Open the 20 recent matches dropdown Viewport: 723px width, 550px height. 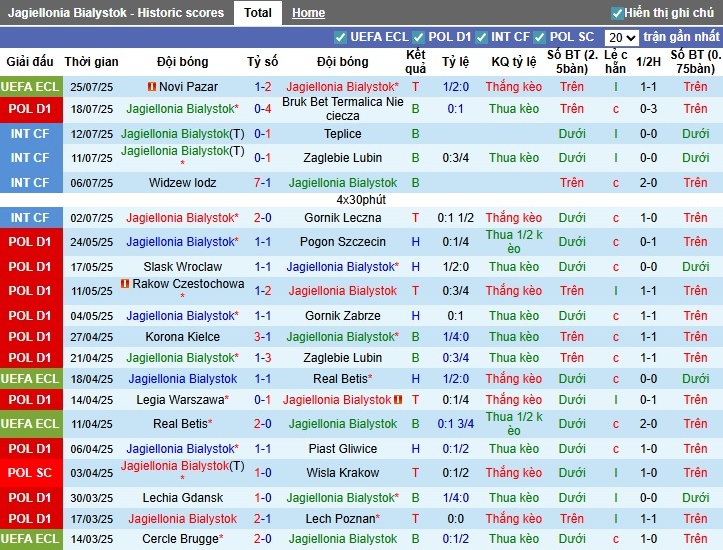[622, 37]
